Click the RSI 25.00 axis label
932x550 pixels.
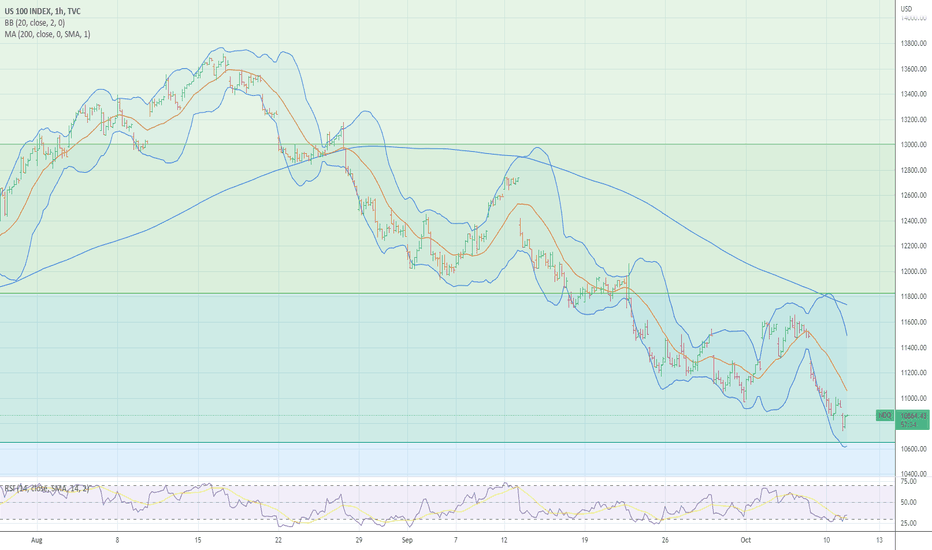tap(908, 523)
